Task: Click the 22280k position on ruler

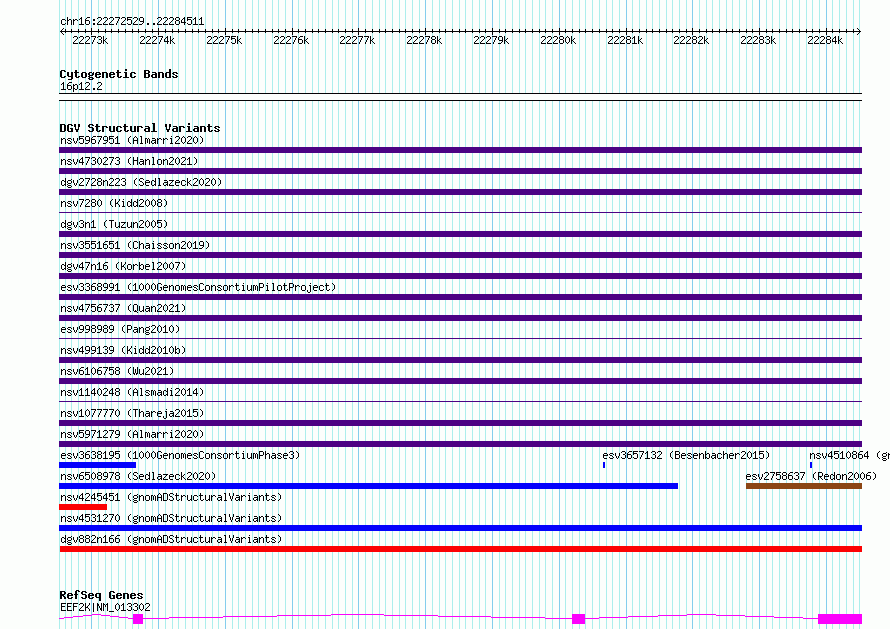Action: [x=559, y=40]
